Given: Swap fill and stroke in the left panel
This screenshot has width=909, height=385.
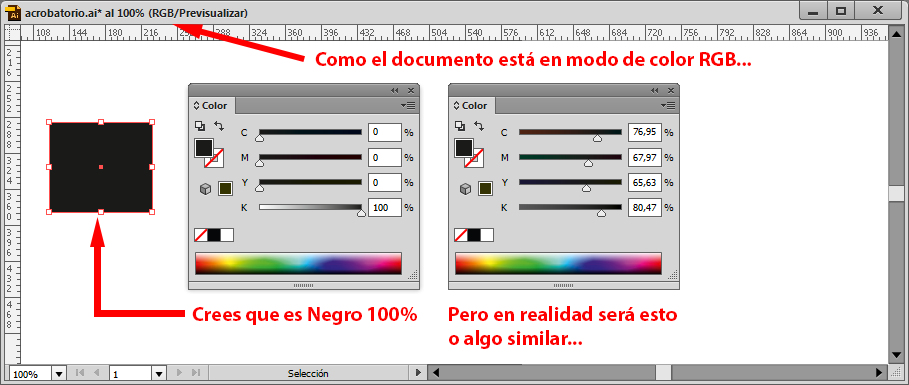Looking at the screenshot, I should tap(219, 125).
